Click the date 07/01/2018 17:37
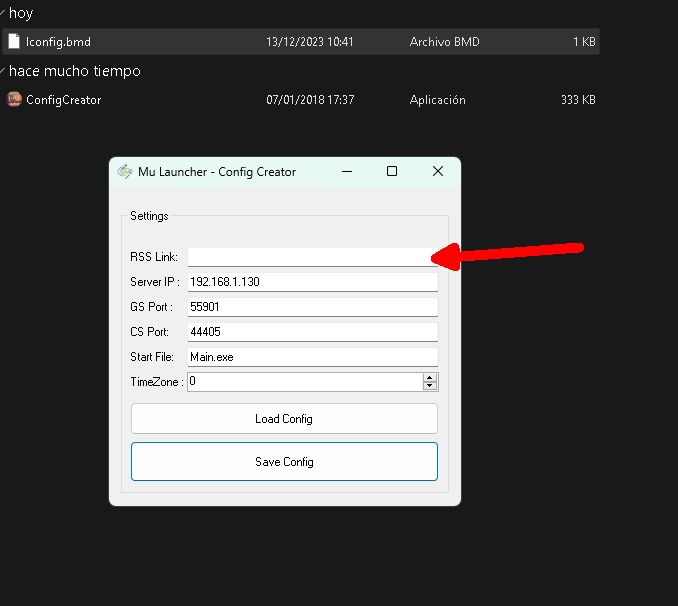 310,100
